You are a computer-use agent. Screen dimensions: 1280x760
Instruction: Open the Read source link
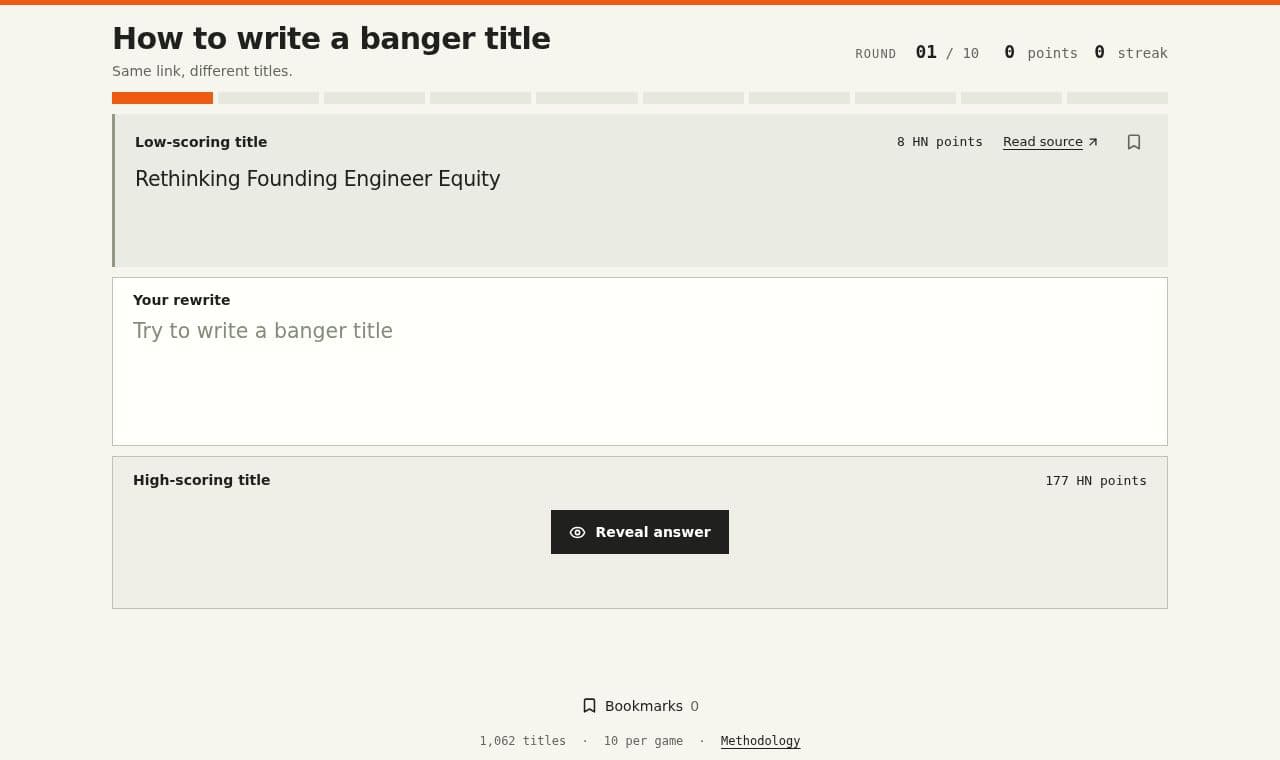1050,142
